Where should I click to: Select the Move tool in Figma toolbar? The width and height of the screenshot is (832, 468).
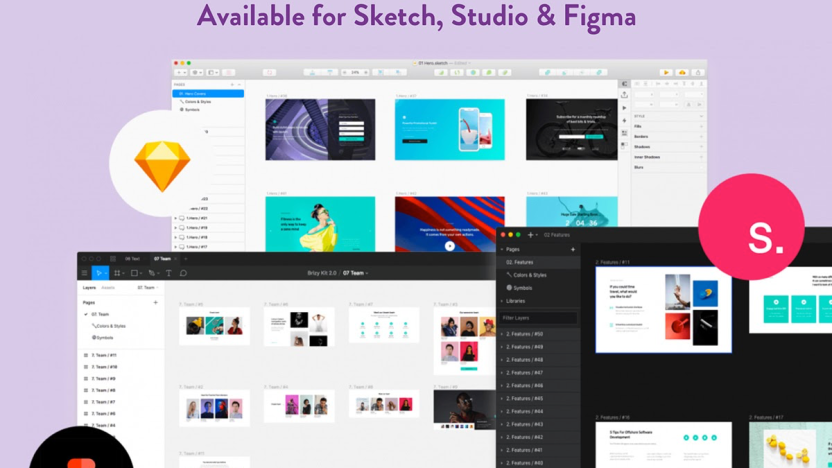(99, 273)
